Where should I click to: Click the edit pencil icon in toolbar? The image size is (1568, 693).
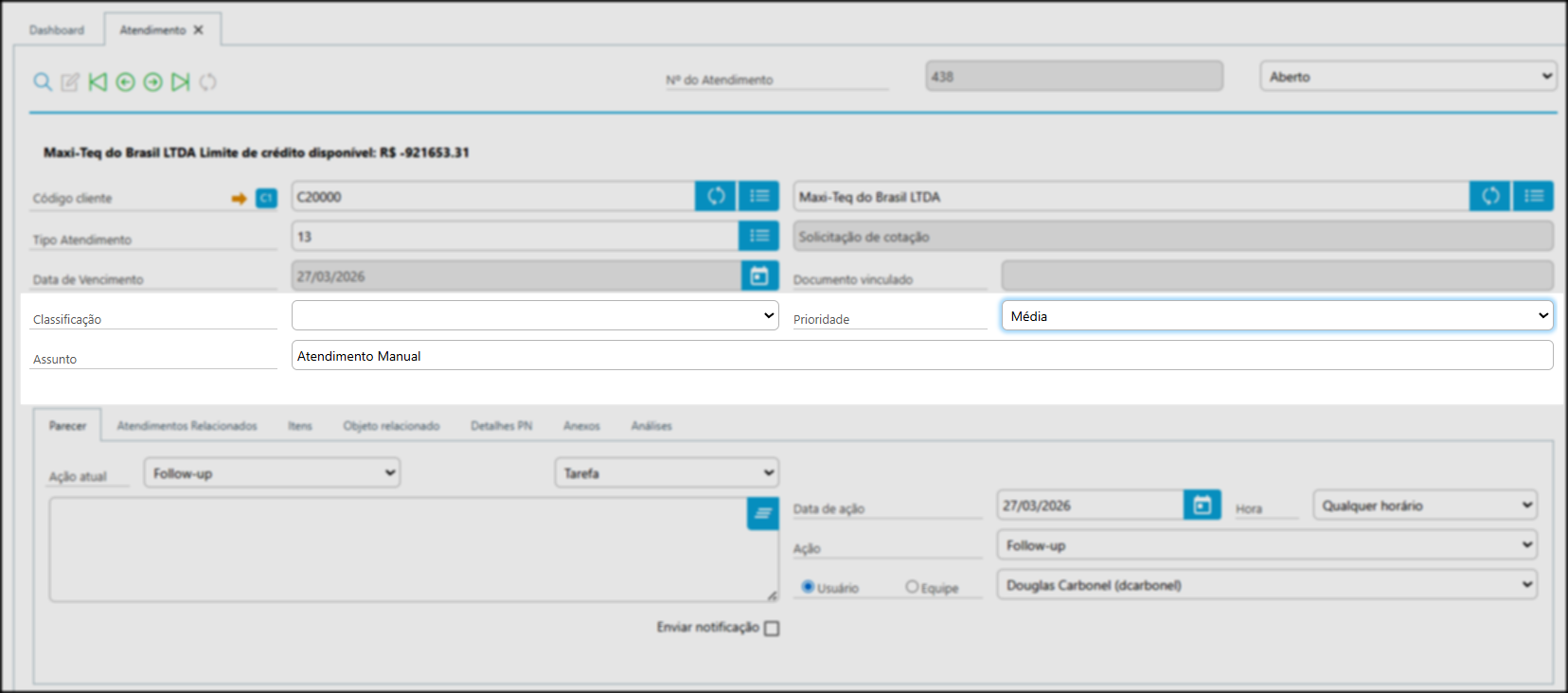coord(70,82)
